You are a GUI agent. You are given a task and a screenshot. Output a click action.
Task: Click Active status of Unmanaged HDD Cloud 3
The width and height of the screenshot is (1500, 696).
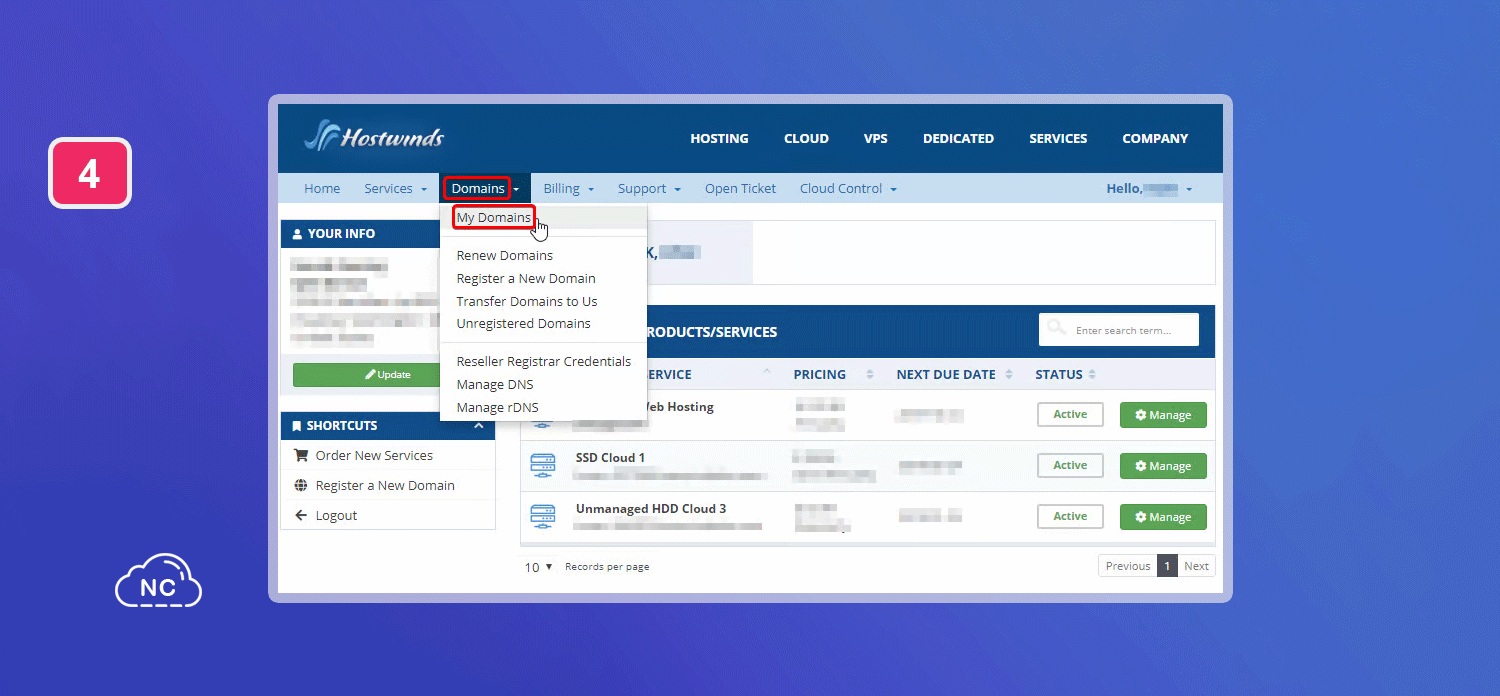(x=1070, y=516)
